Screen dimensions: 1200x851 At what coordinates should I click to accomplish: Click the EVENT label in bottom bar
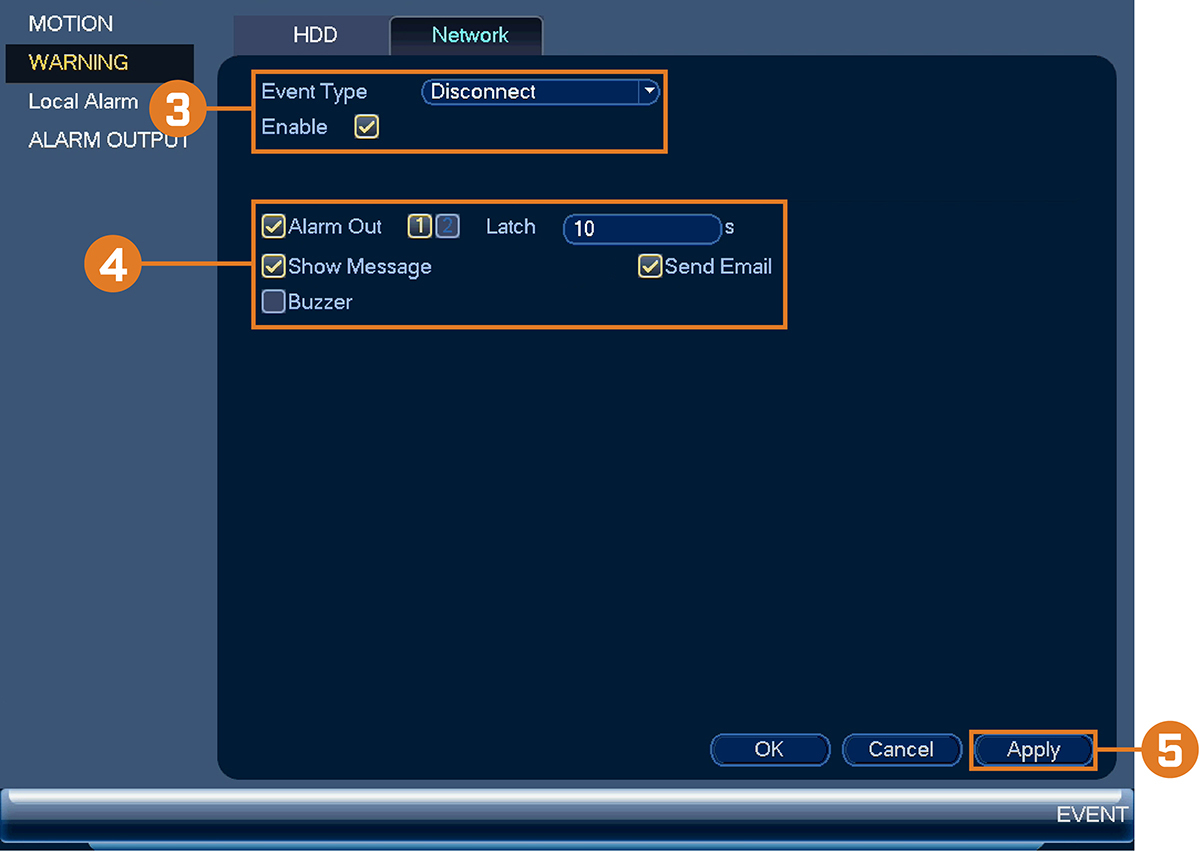pos(1092,814)
